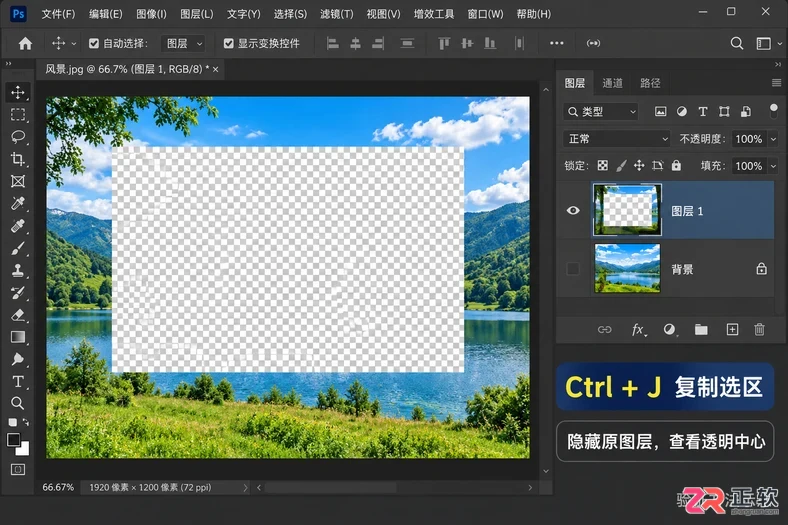Select the Lasso tool
The image size is (788, 525).
pos(18,137)
